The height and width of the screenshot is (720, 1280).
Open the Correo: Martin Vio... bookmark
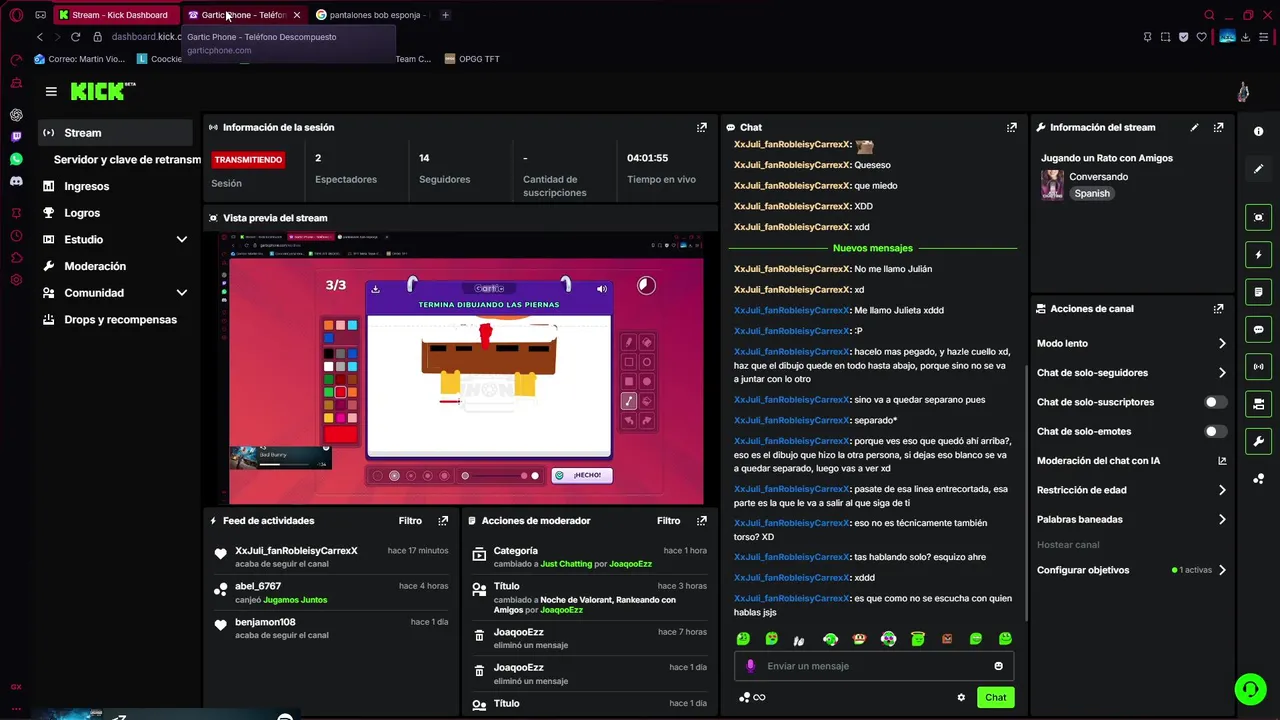coord(80,59)
